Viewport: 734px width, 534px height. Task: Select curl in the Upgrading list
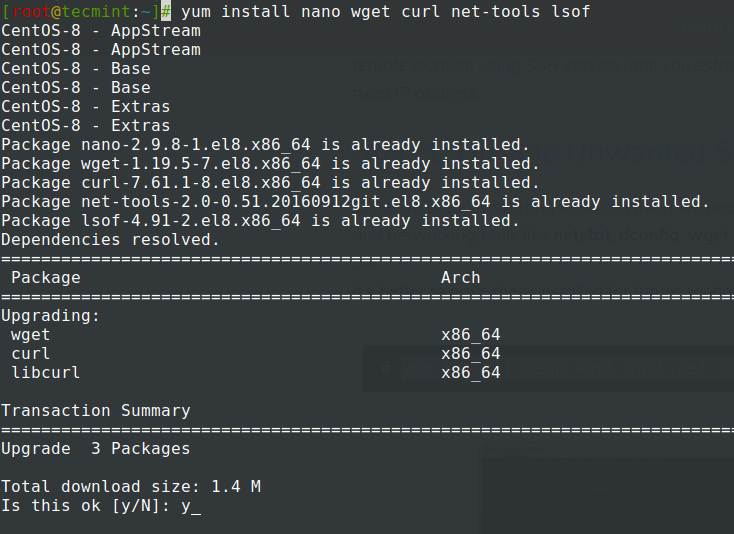(30, 353)
